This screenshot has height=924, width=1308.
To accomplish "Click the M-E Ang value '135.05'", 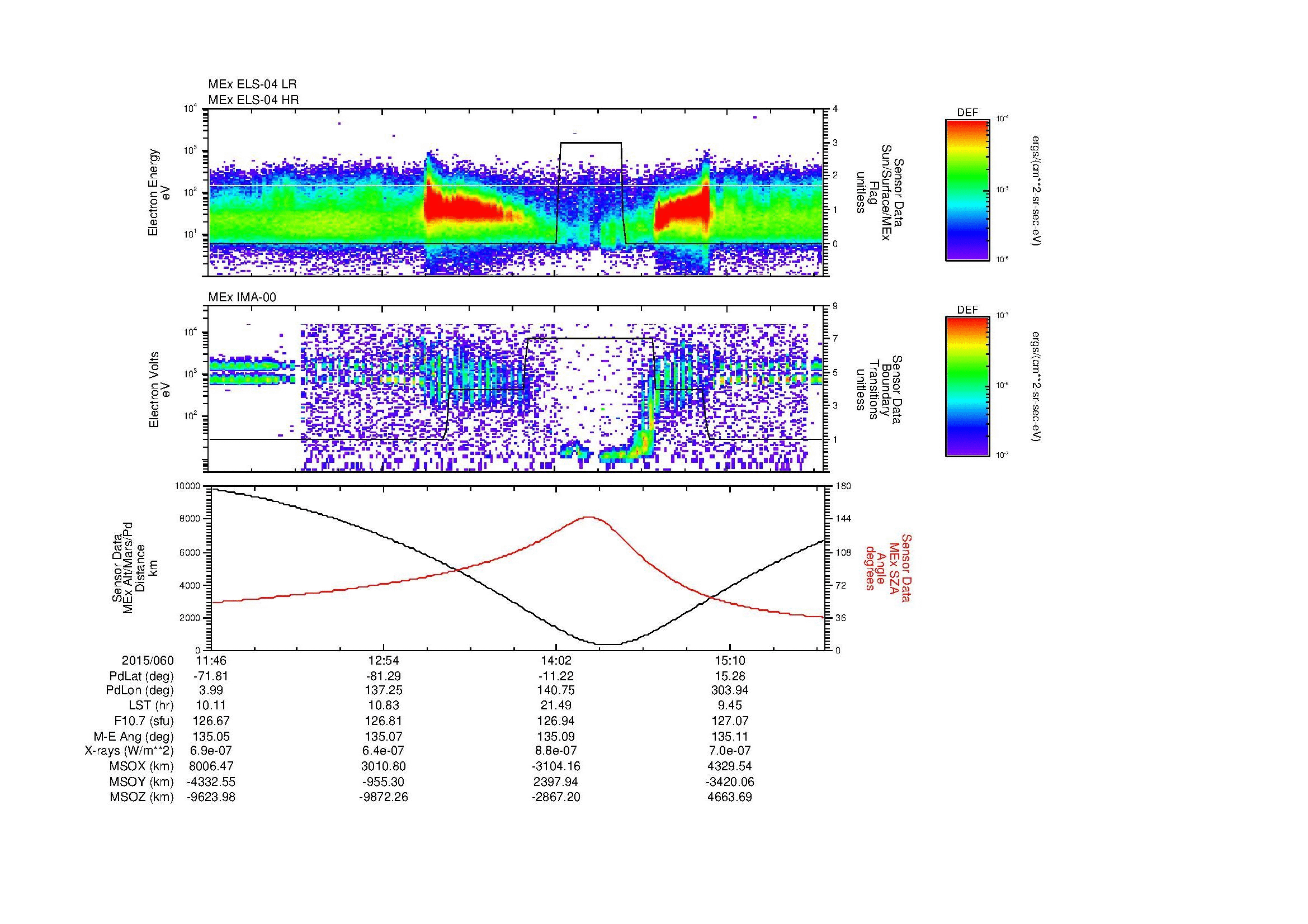I will [211, 737].
